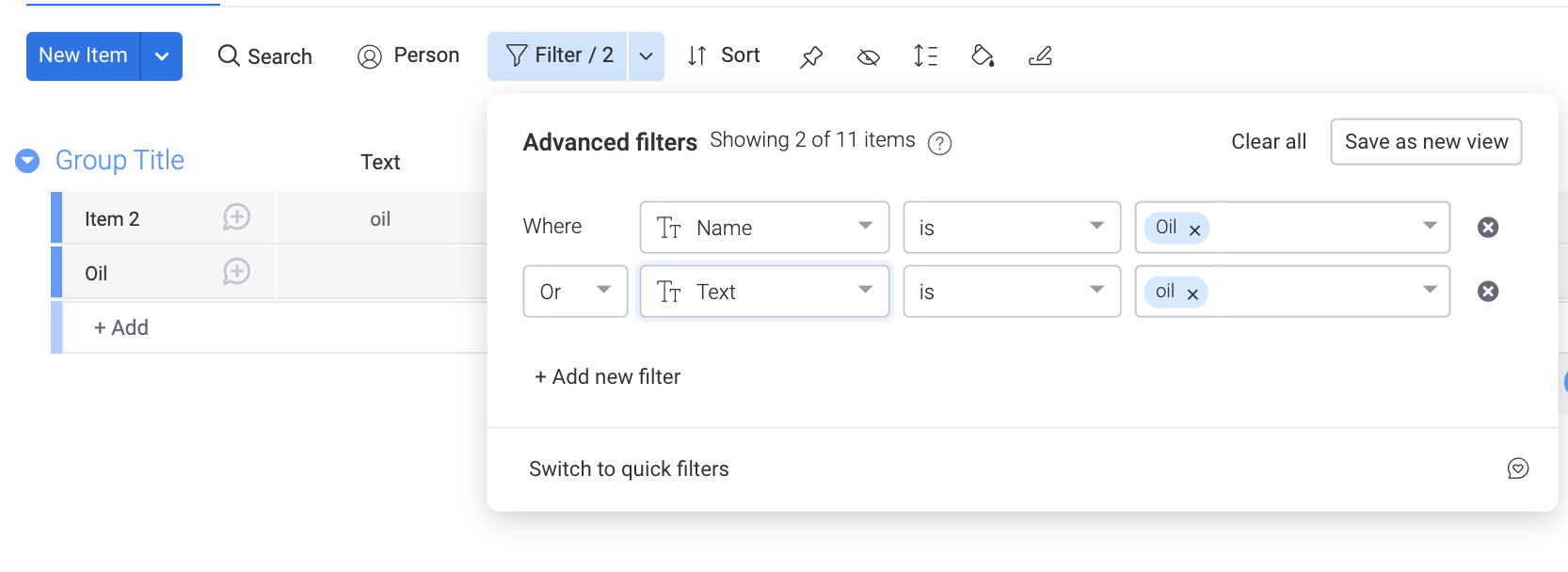Open the help icon beside item count

click(x=939, y=143)
